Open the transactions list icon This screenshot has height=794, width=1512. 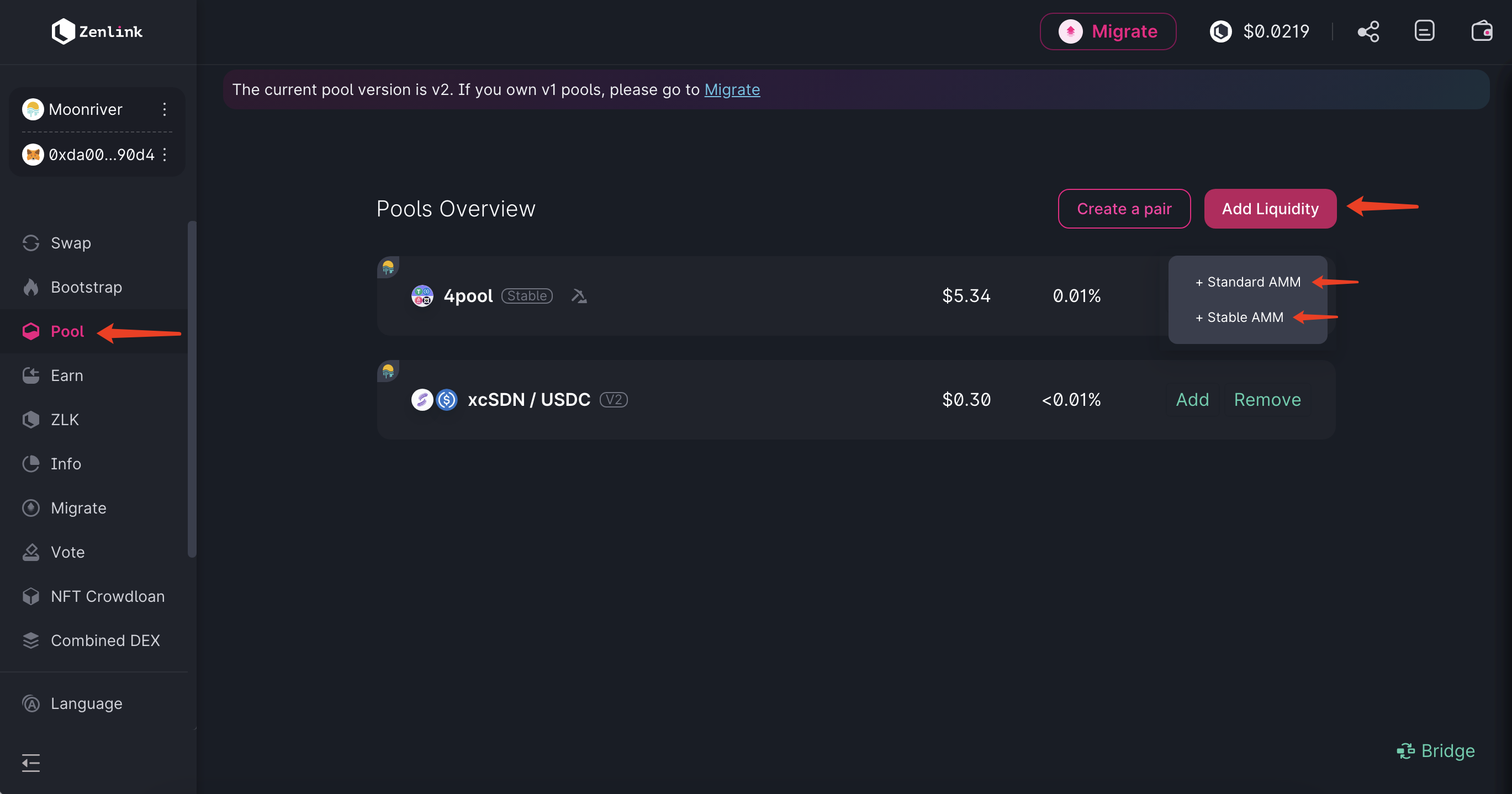pos(1425,31)
